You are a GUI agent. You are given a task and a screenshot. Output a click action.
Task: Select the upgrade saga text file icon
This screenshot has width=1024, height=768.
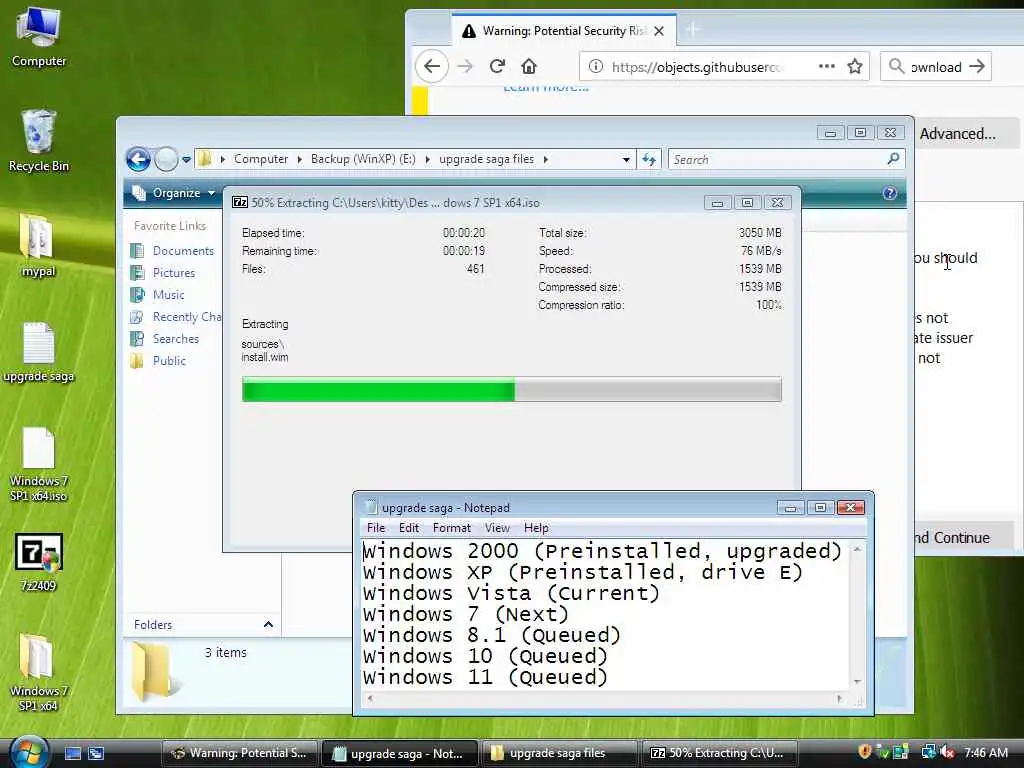tap(39, 352)
